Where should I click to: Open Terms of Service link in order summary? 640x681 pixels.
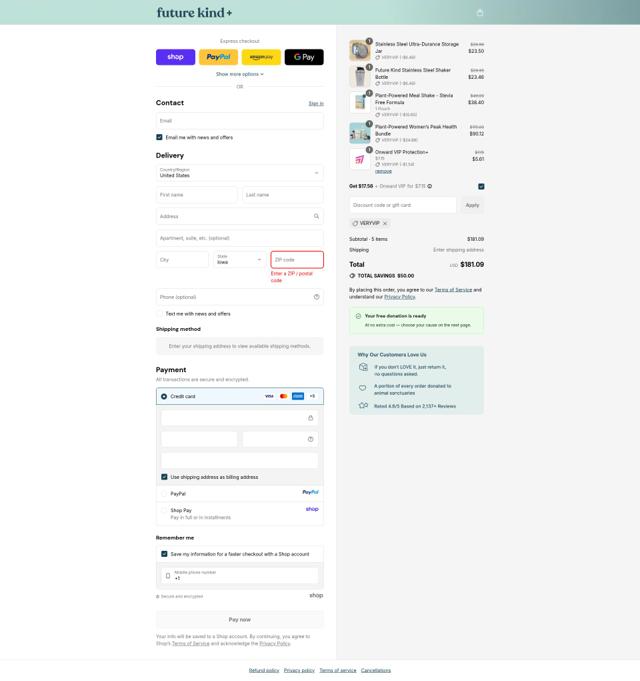[x=453, y=290]
